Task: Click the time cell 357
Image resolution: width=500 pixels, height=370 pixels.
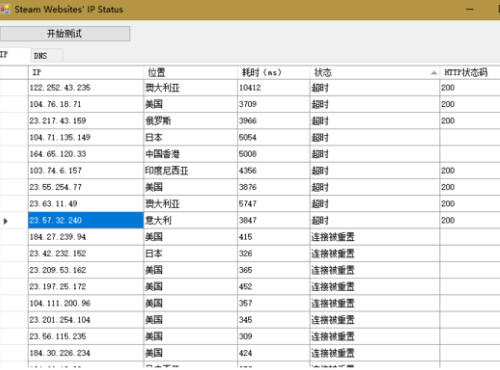Action: (274, 303)
